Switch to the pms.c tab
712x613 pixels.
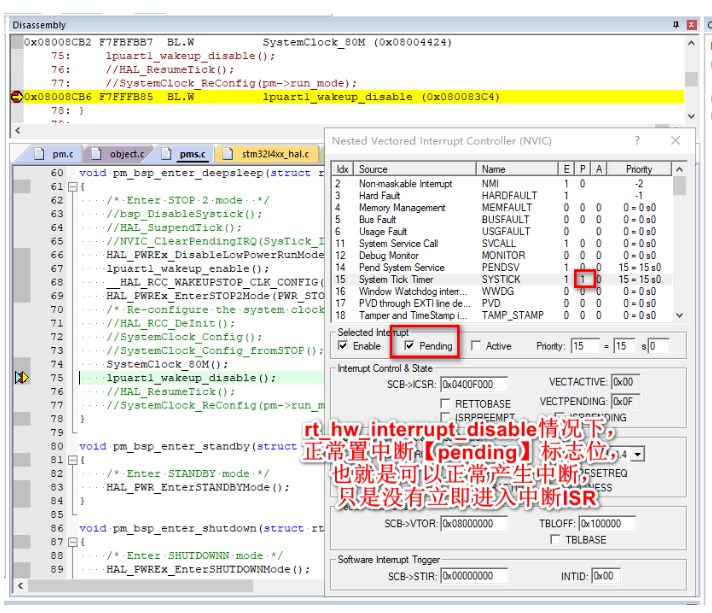(x=193, y=154)
